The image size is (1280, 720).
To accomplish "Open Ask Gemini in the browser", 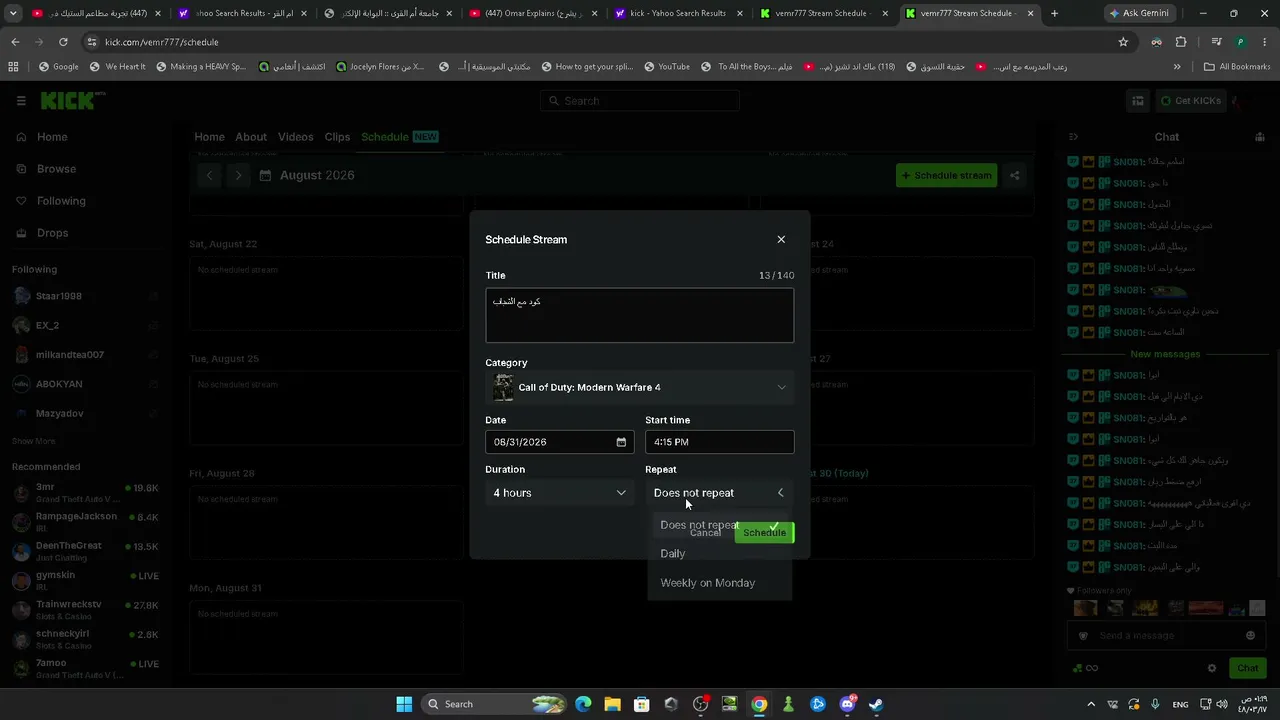I will click(x=1140, y=14).
